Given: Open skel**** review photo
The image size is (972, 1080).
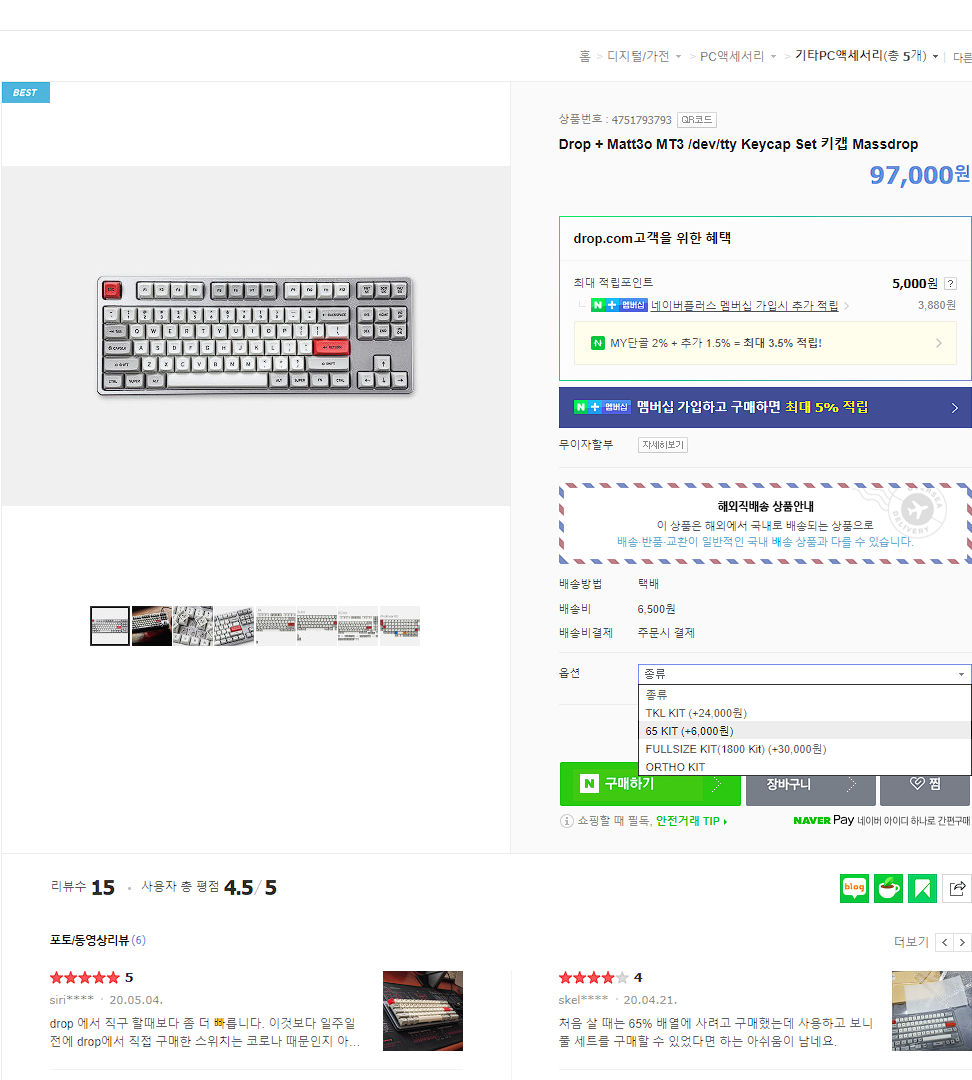Looking at the screenshot, I should 931,1010.
